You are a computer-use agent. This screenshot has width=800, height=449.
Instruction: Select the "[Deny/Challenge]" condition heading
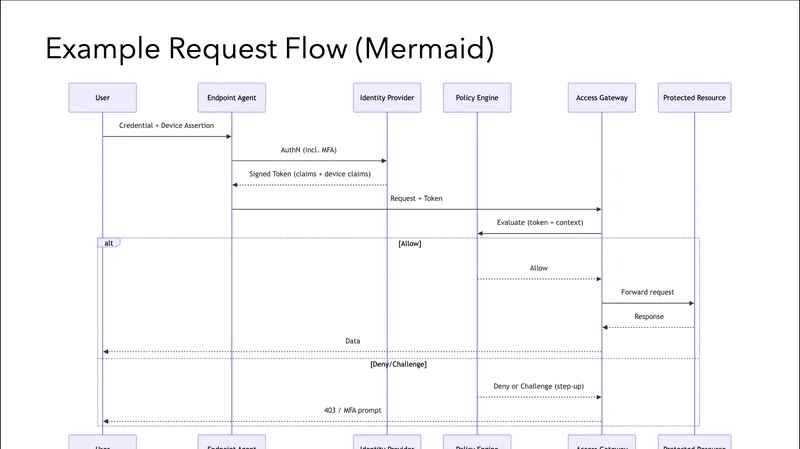click(398, 364)
